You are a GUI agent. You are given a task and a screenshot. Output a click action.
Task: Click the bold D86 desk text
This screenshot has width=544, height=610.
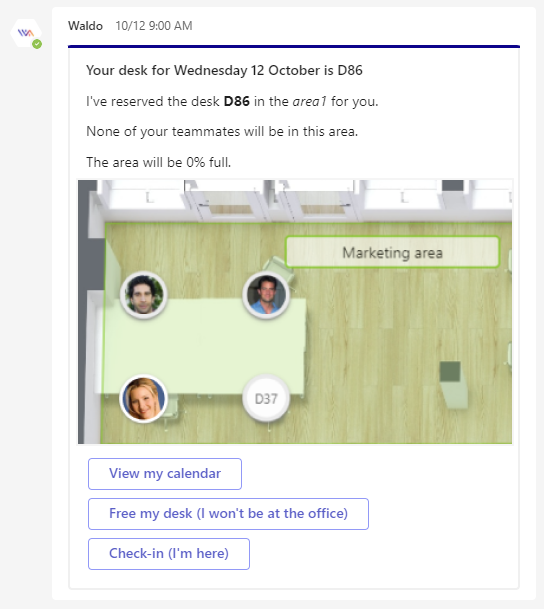pyautogui.click(x=237, y=102)
